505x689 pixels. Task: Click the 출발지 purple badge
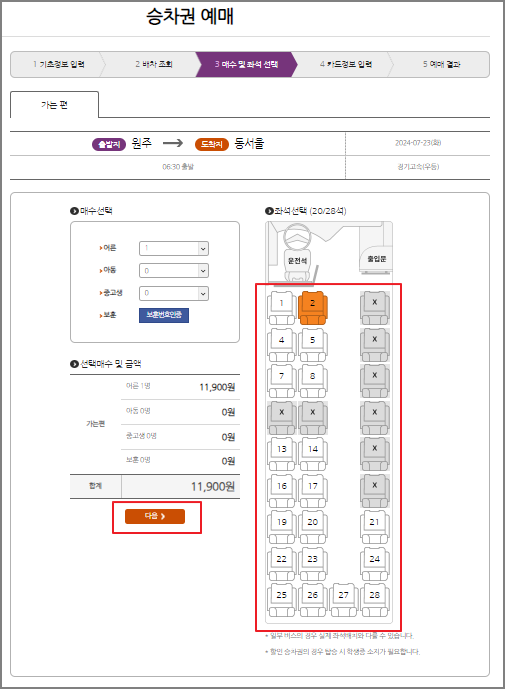[x=109, y=144]
